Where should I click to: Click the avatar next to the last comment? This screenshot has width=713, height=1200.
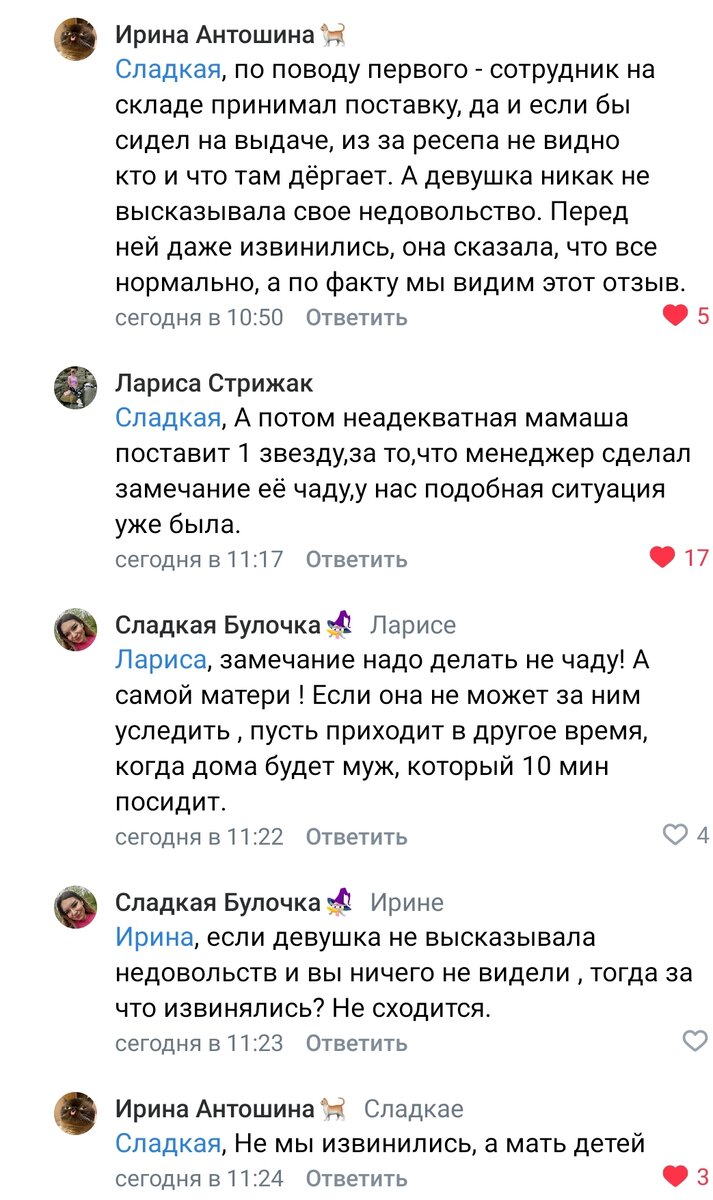(x=75, y=1110)
